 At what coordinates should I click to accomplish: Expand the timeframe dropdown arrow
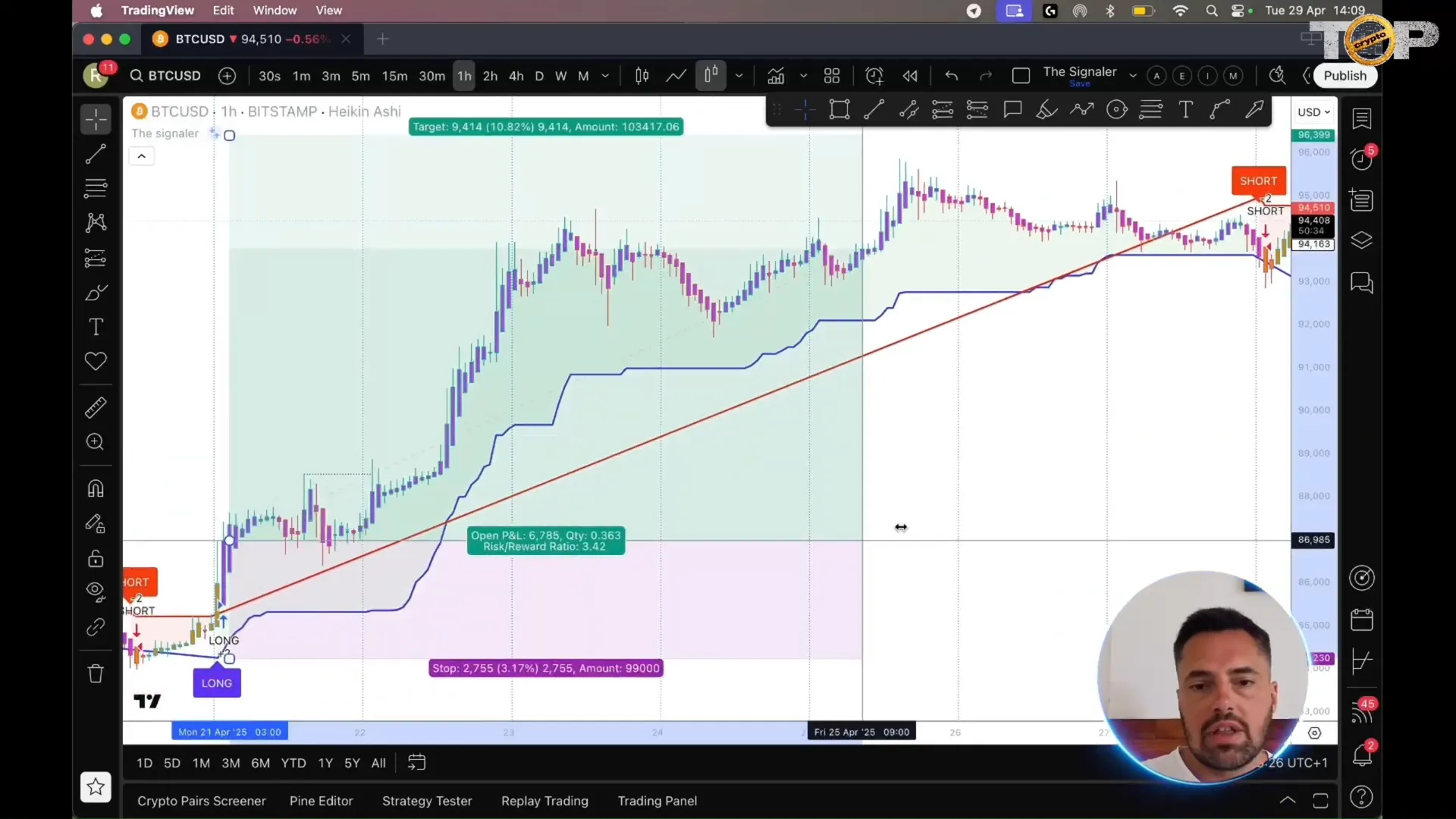605,76
